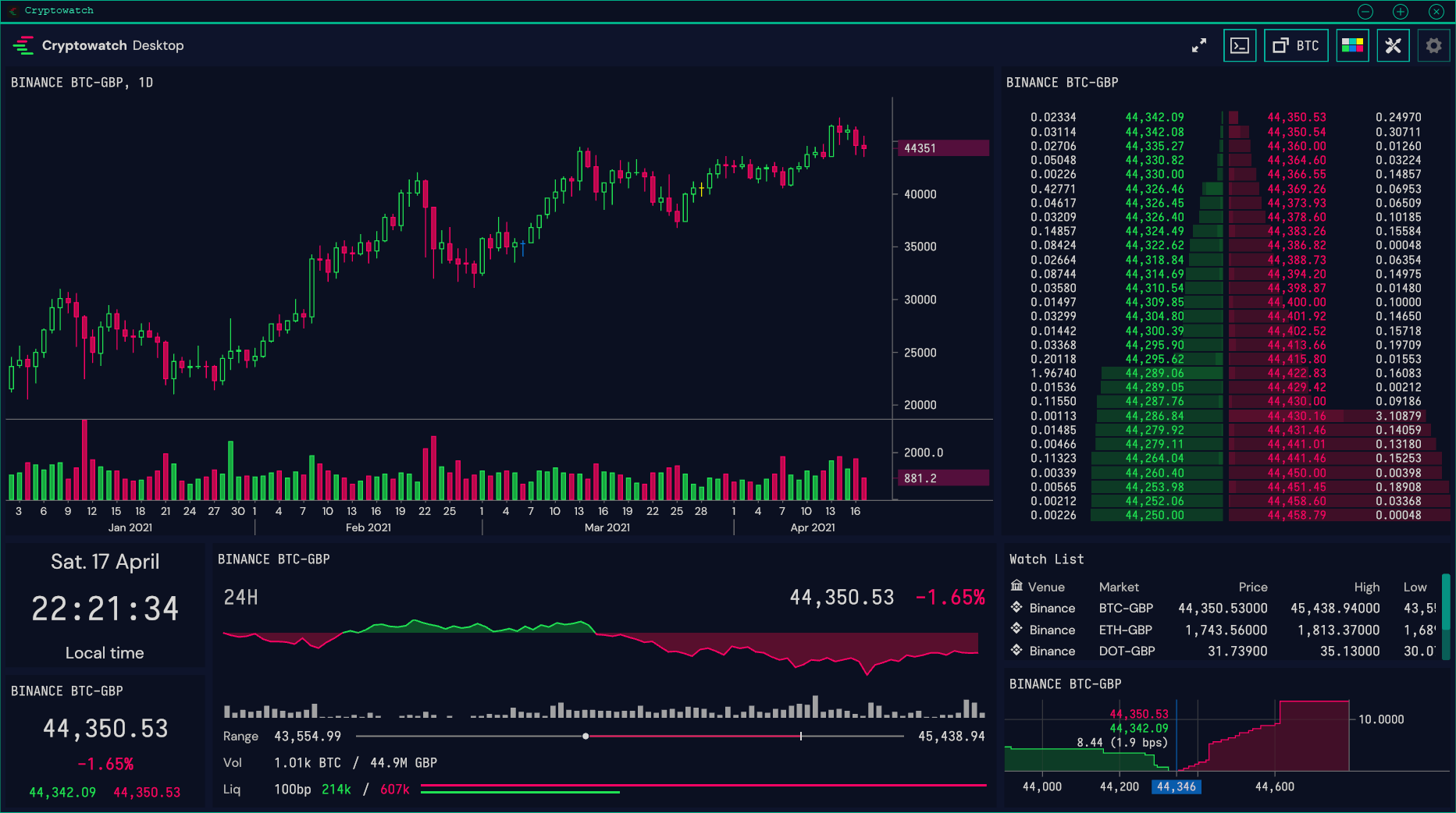Click the BINANCE BTC-GBP, 1D chart title

tap(82, 83)
